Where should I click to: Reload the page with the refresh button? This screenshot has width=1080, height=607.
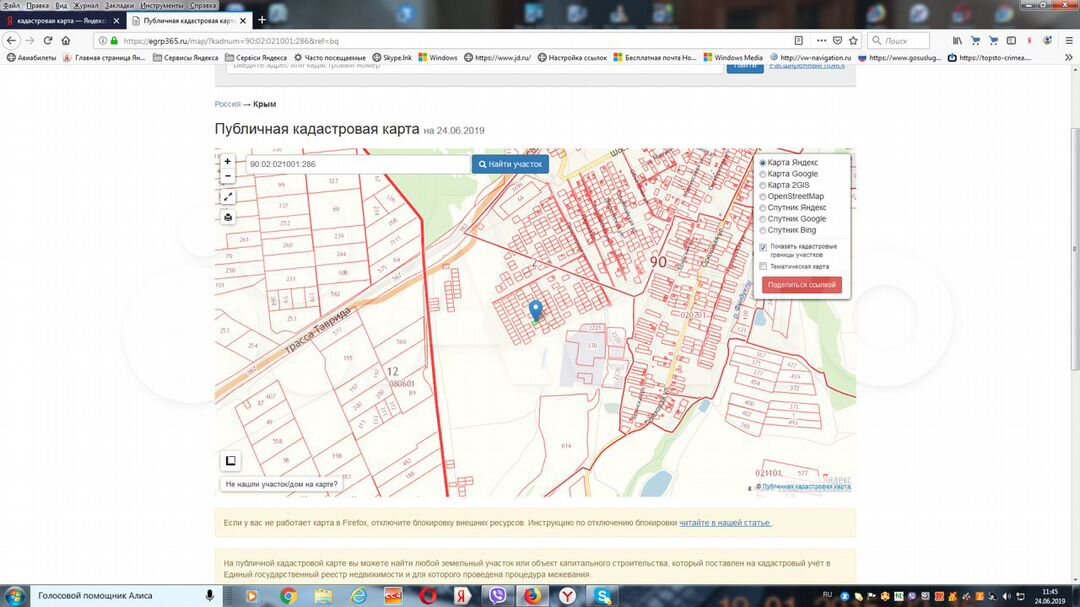click(47, 41)
